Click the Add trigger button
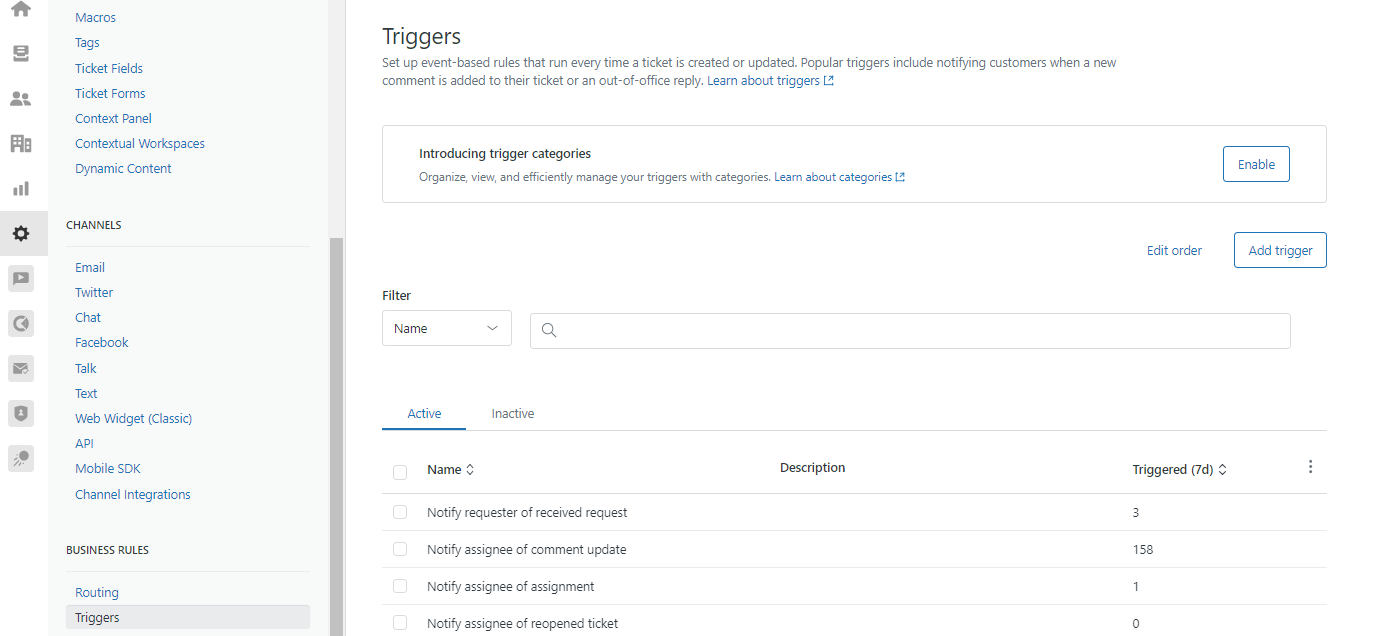This screenshot has width=1386, height=636. (x=1280, y=250)
